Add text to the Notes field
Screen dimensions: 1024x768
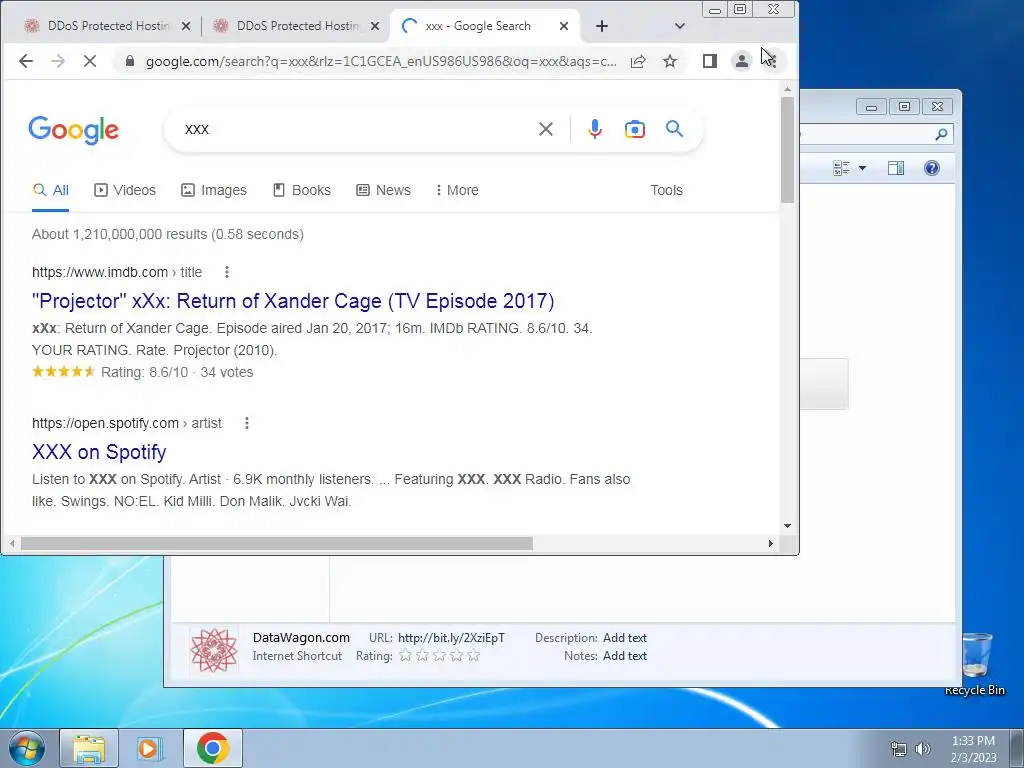(x=624, y=656)
